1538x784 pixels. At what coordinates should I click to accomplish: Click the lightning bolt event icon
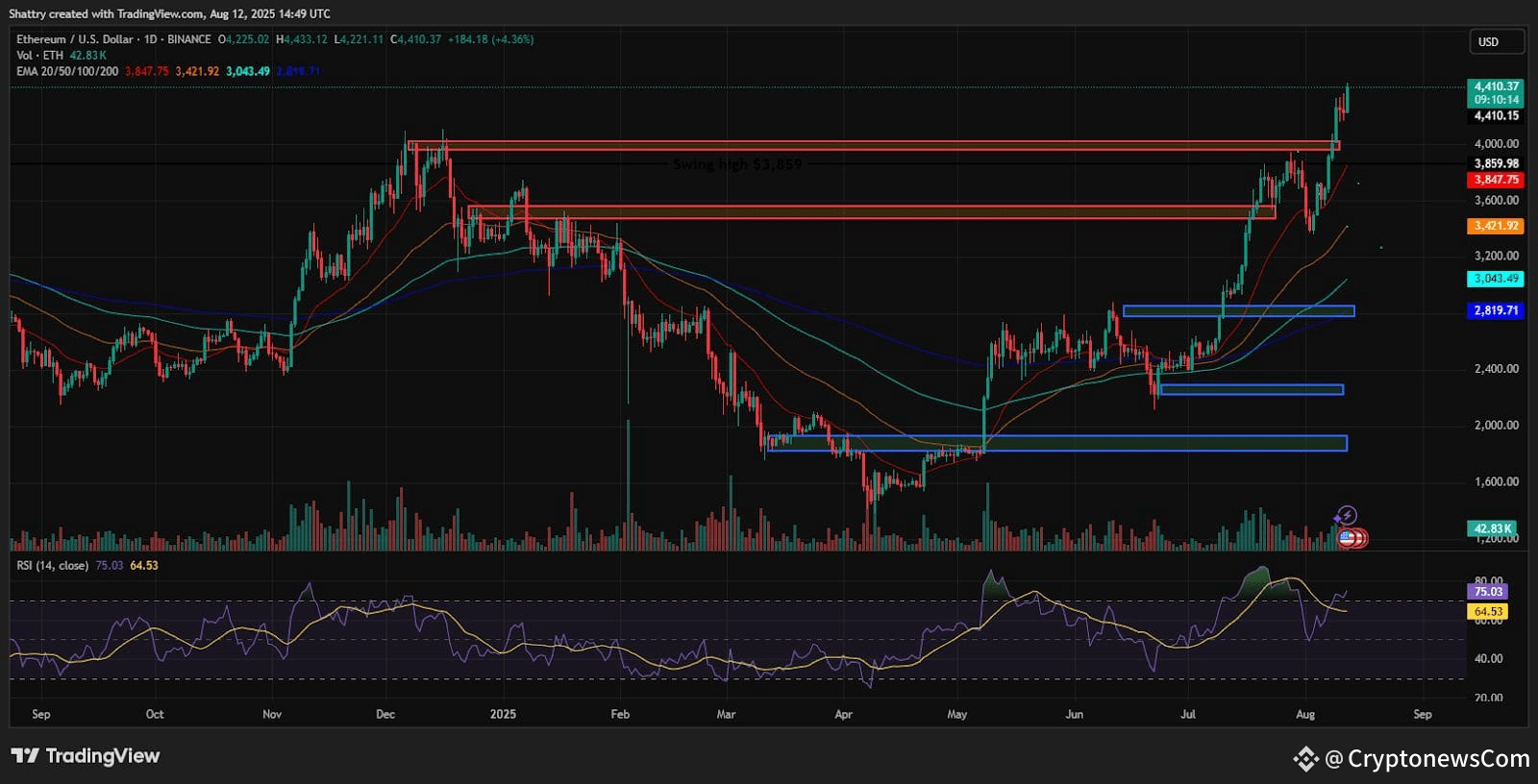(1347, 515)
